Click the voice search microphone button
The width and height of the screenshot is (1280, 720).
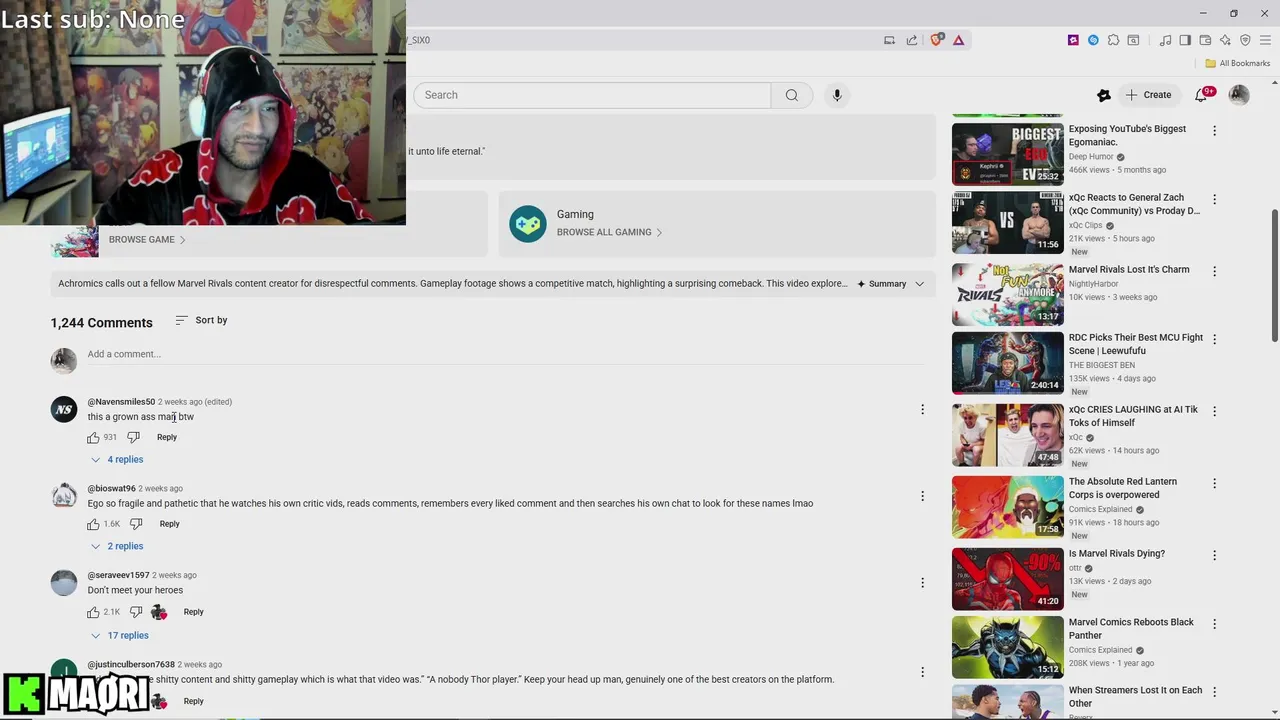[x=837, y=95]
